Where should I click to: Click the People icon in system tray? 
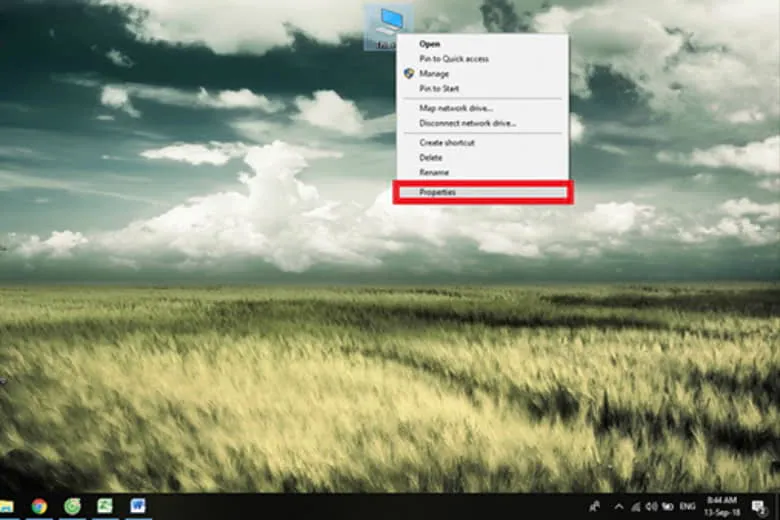[x=594, y=507]
